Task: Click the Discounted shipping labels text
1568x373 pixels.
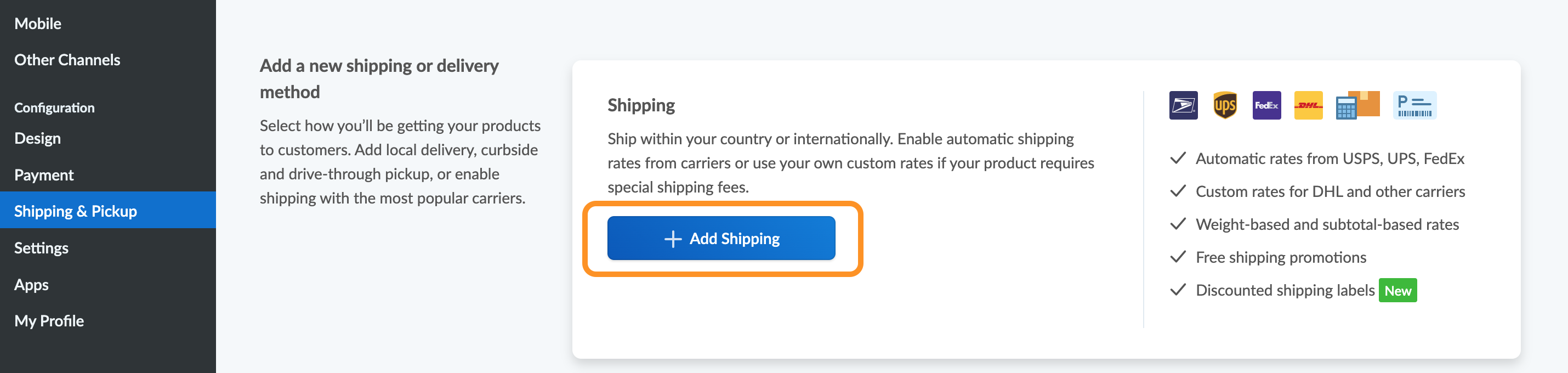Action: 1285,290
